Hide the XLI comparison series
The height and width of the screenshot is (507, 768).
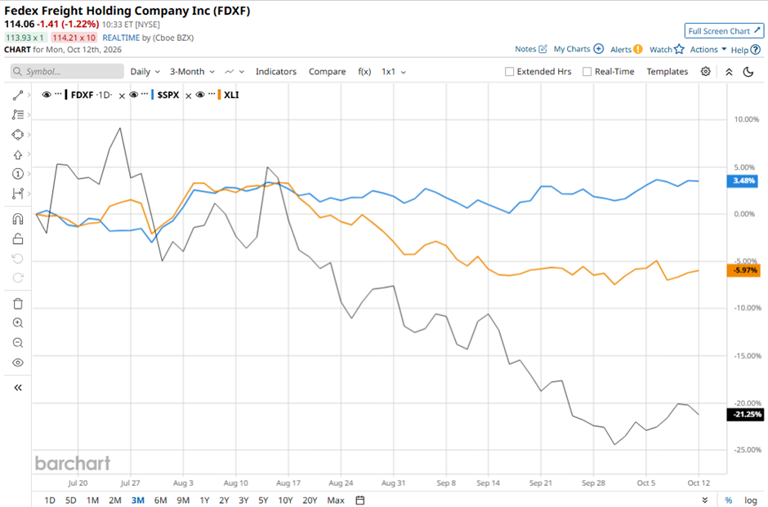tap(200, 95)
